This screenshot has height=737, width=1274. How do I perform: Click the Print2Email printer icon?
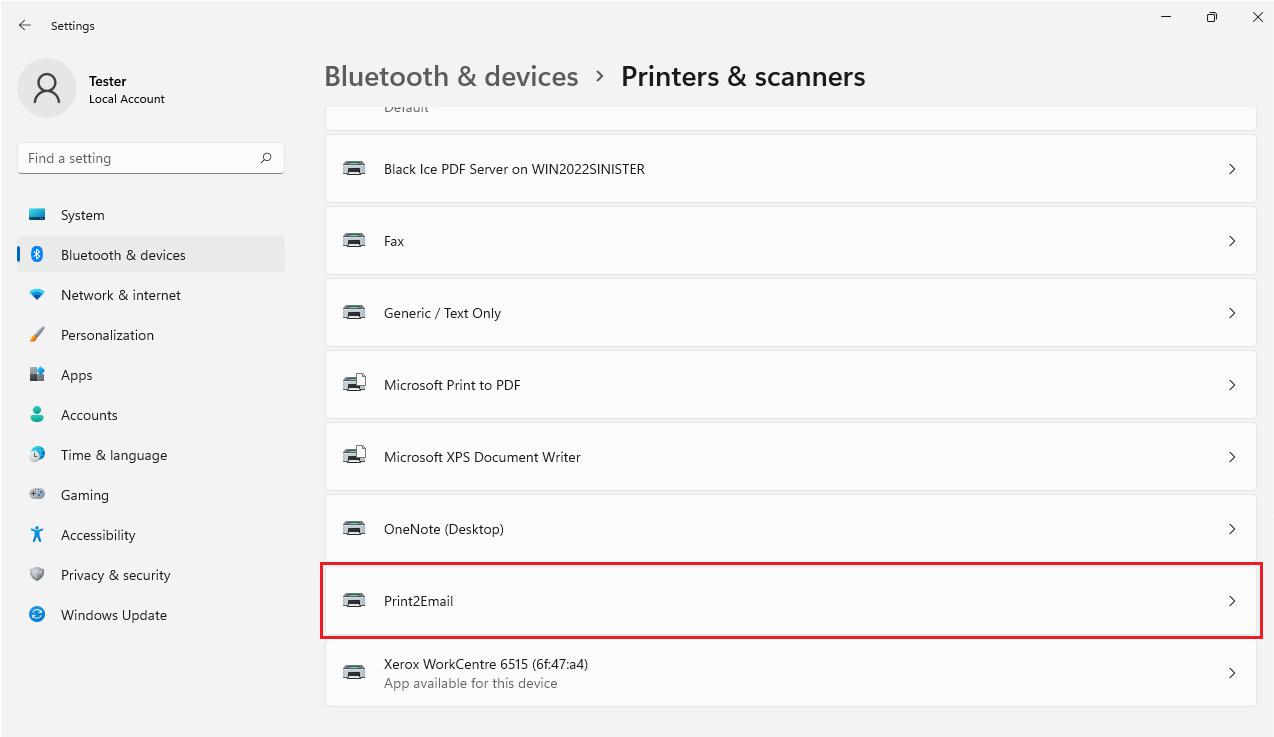click(354, 601)
